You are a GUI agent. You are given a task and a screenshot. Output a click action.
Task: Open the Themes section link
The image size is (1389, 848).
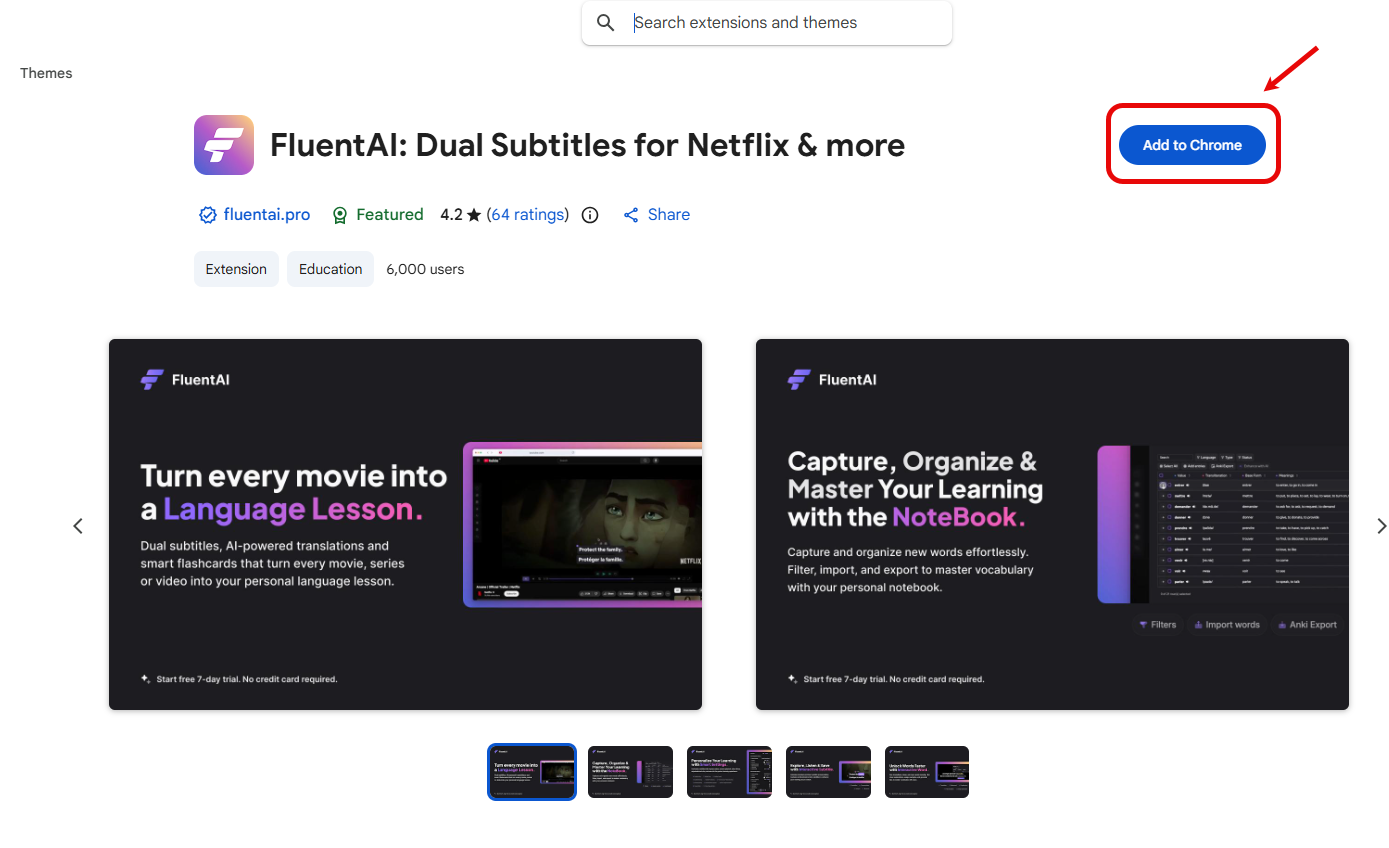click(x=46, y=73)
